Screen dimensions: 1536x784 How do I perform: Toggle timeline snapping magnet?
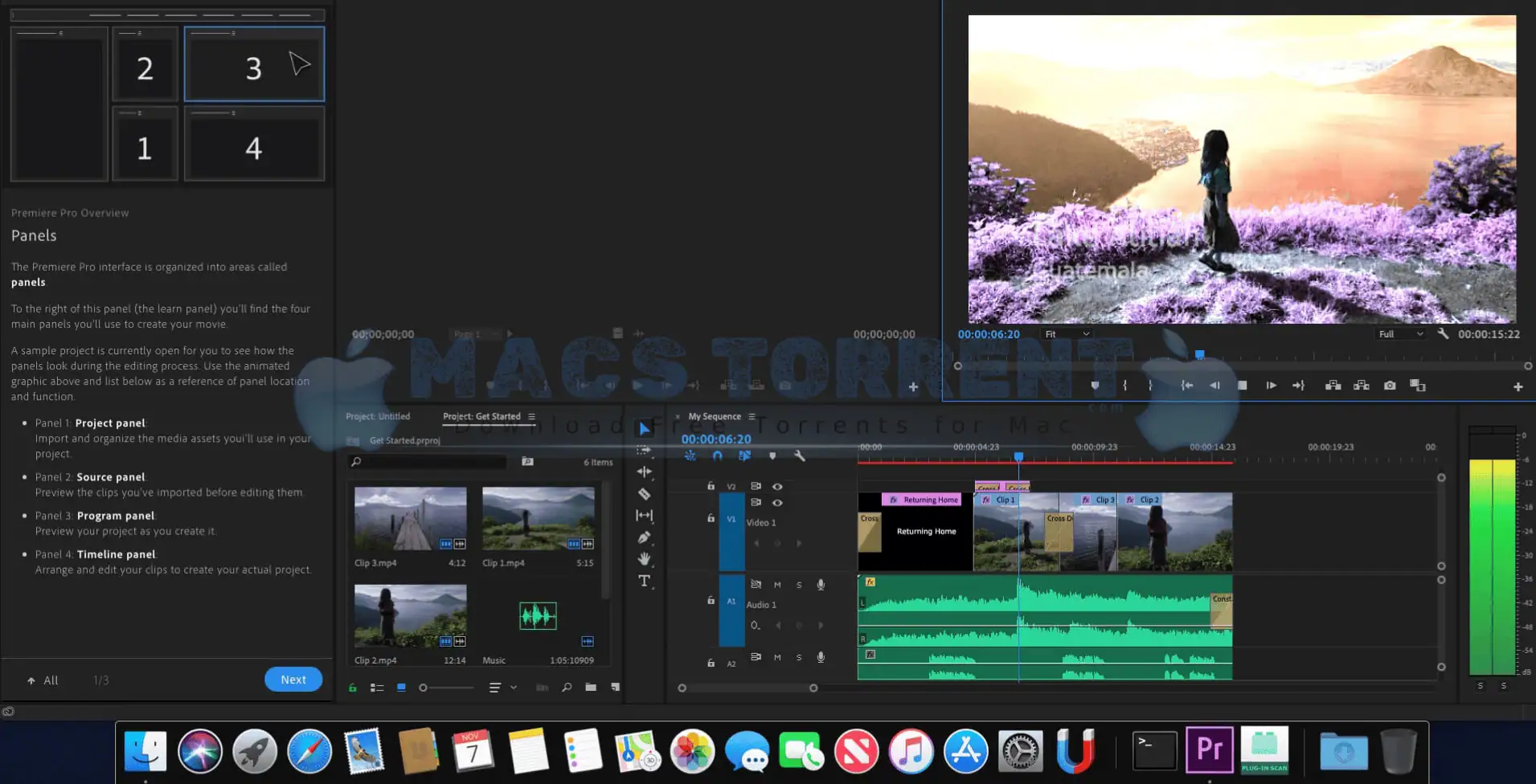717,455
